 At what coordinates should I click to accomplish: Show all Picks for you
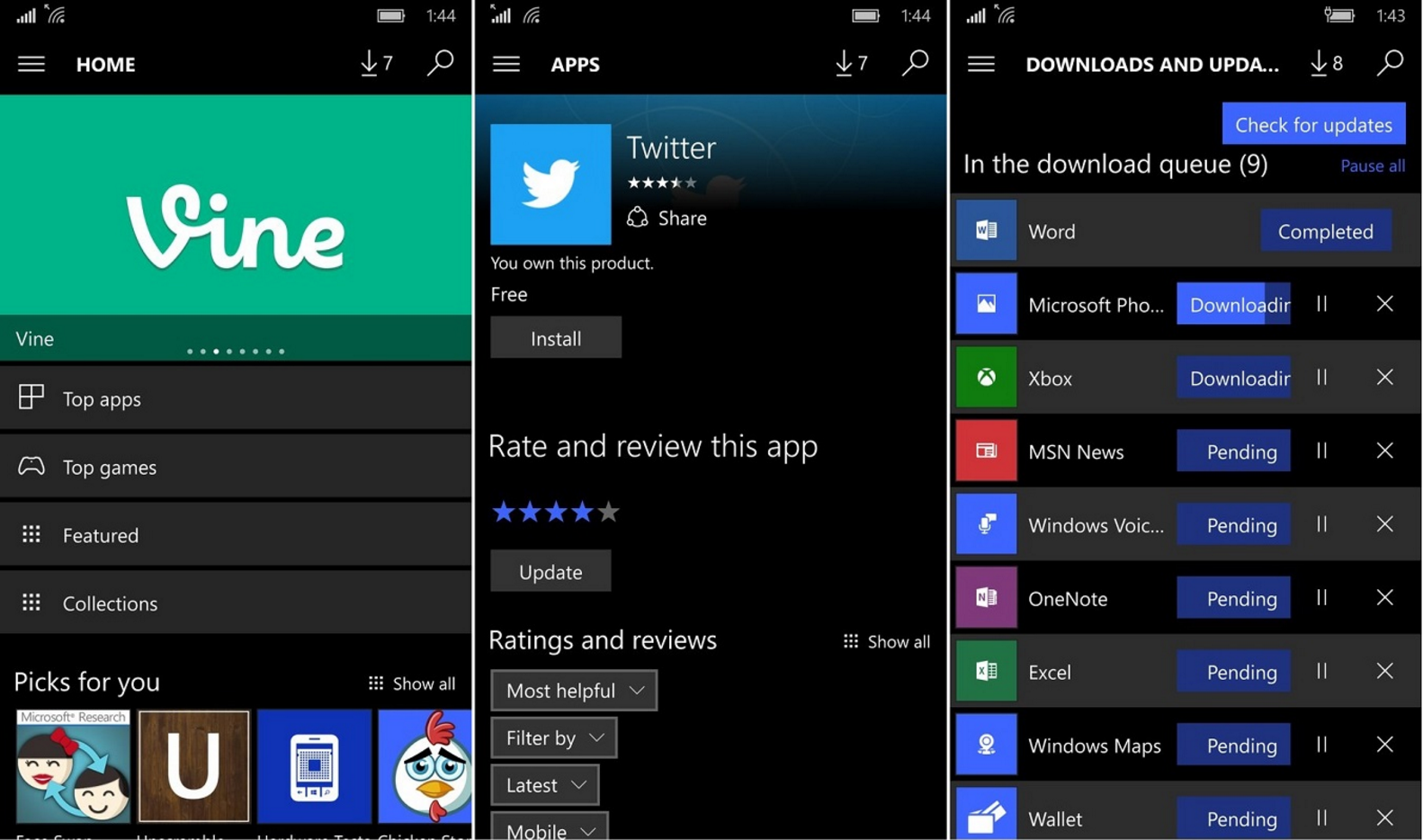coord(412,684)
